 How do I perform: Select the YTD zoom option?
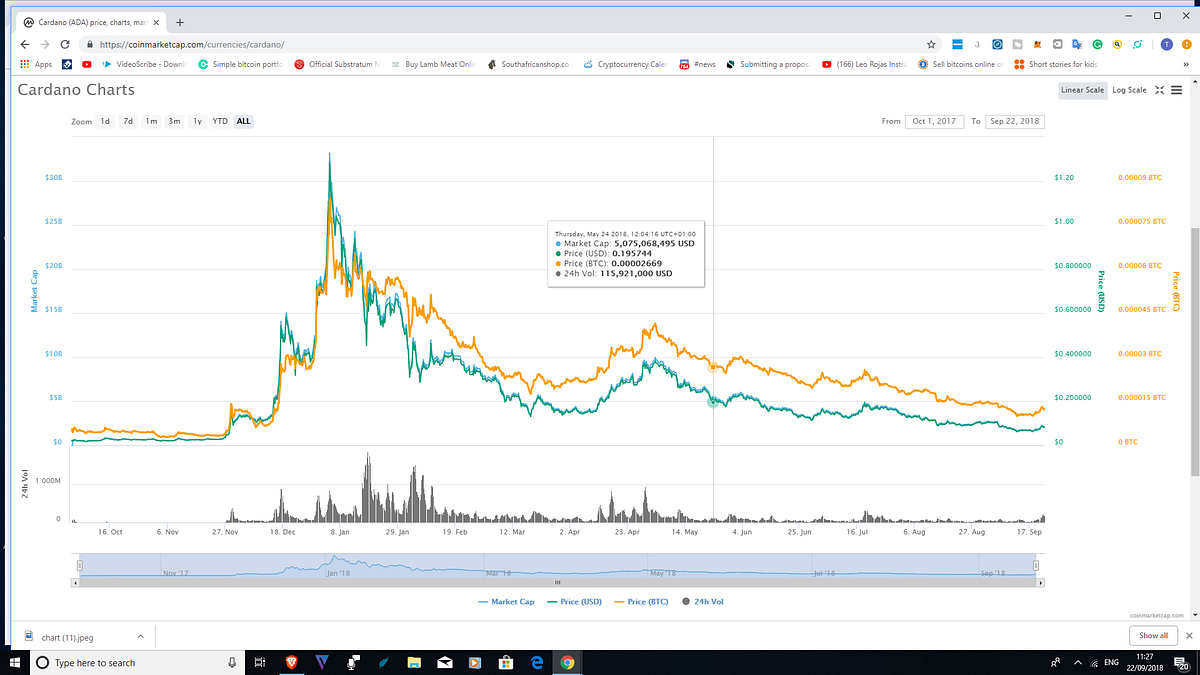[x=219, y=120]
